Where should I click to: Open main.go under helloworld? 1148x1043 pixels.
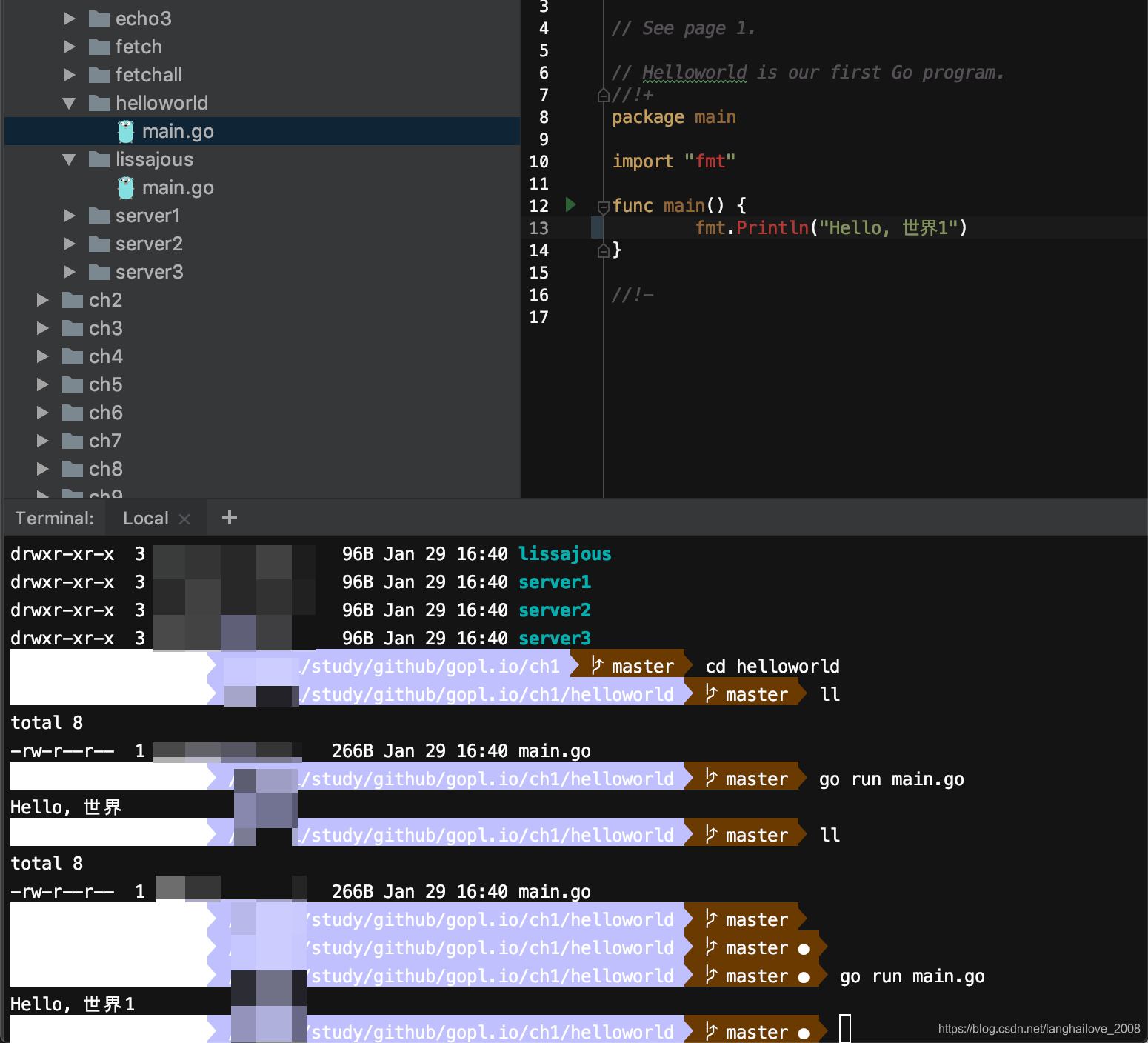[x=178, y=131]
